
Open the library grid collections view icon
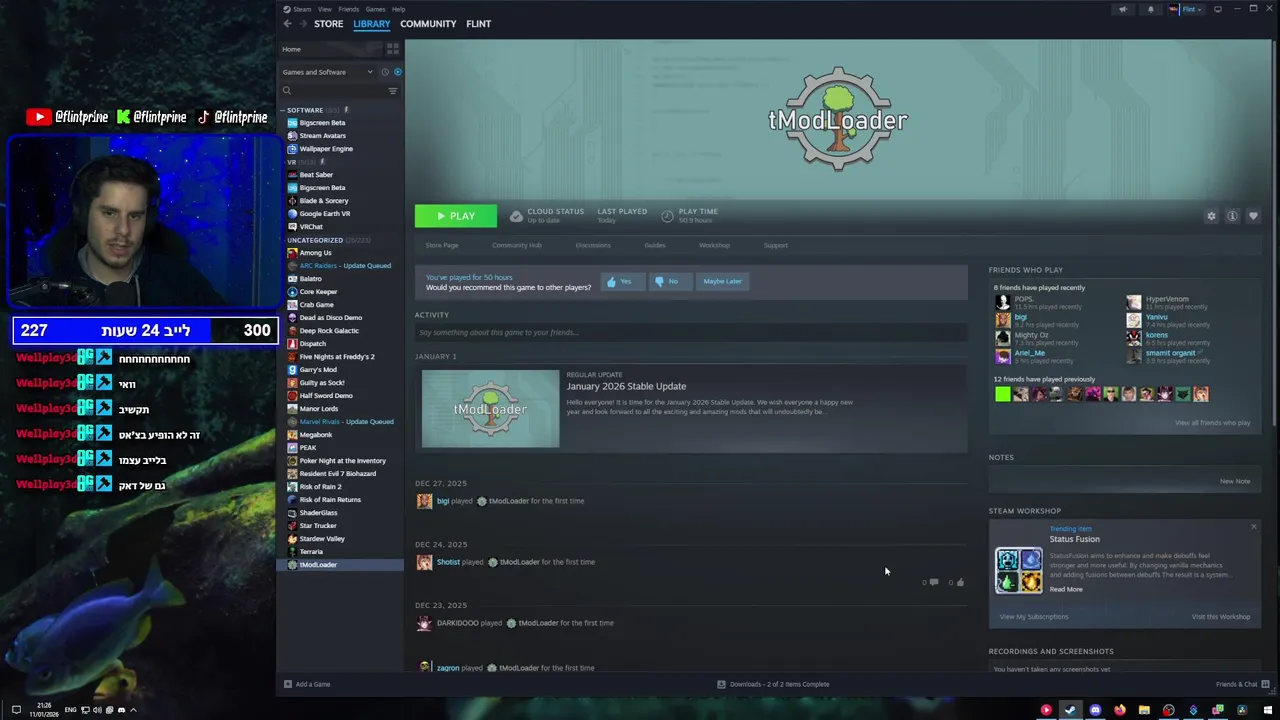[392, 49]
